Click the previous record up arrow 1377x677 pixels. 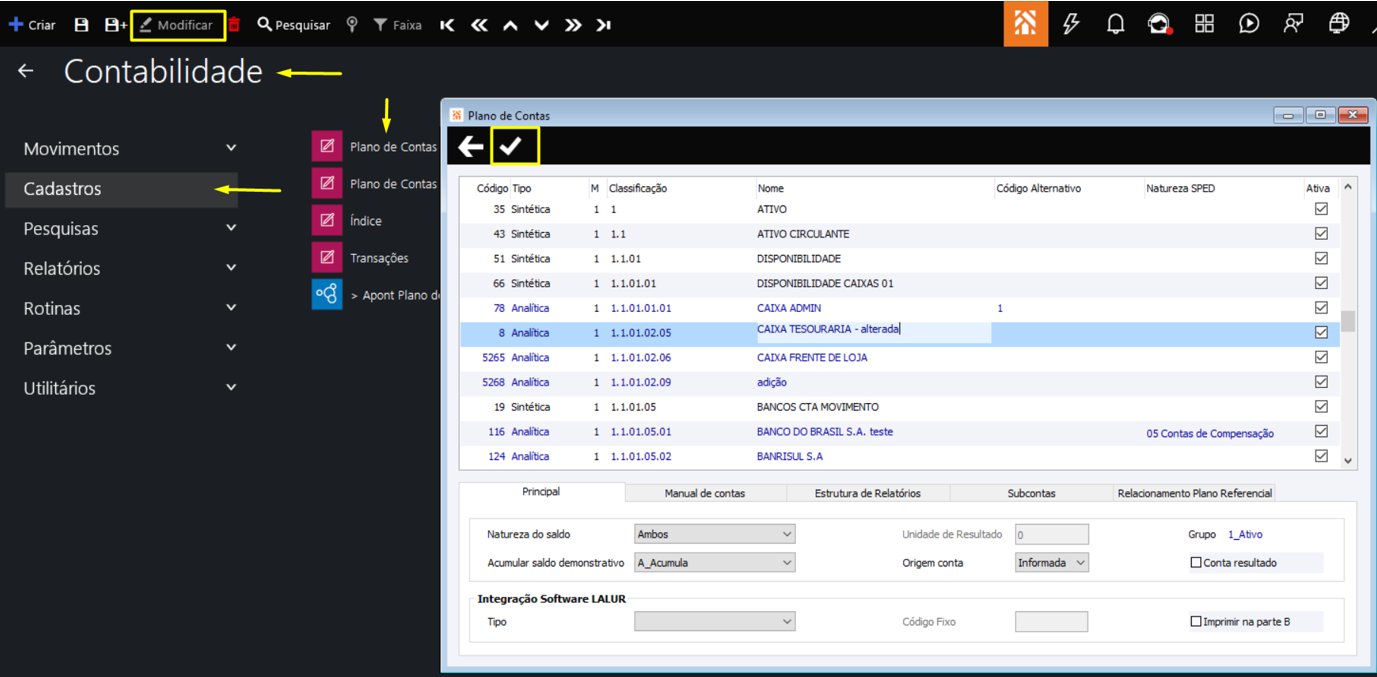coord(510,25)
